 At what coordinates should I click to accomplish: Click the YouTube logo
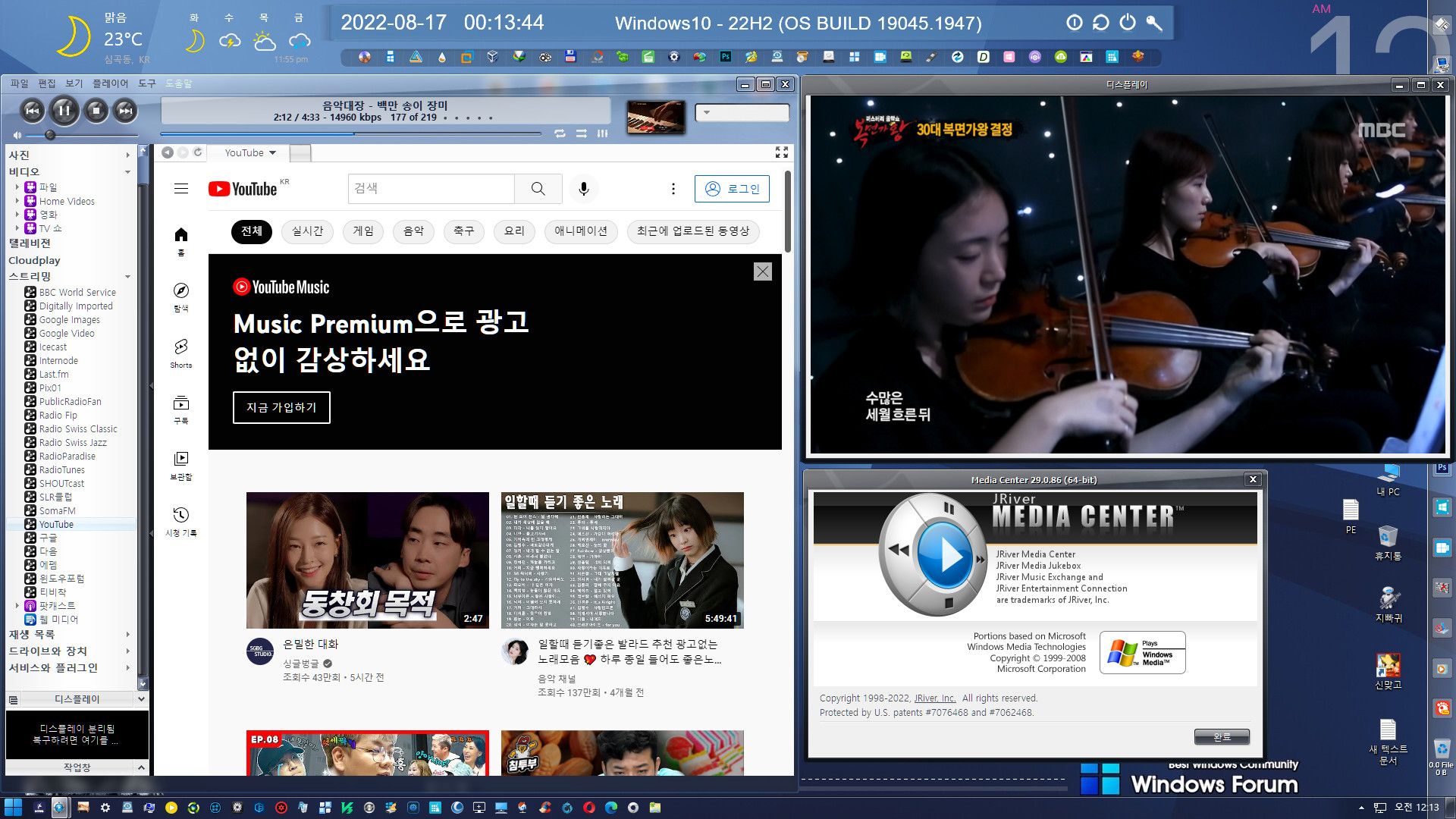[243, 189]
